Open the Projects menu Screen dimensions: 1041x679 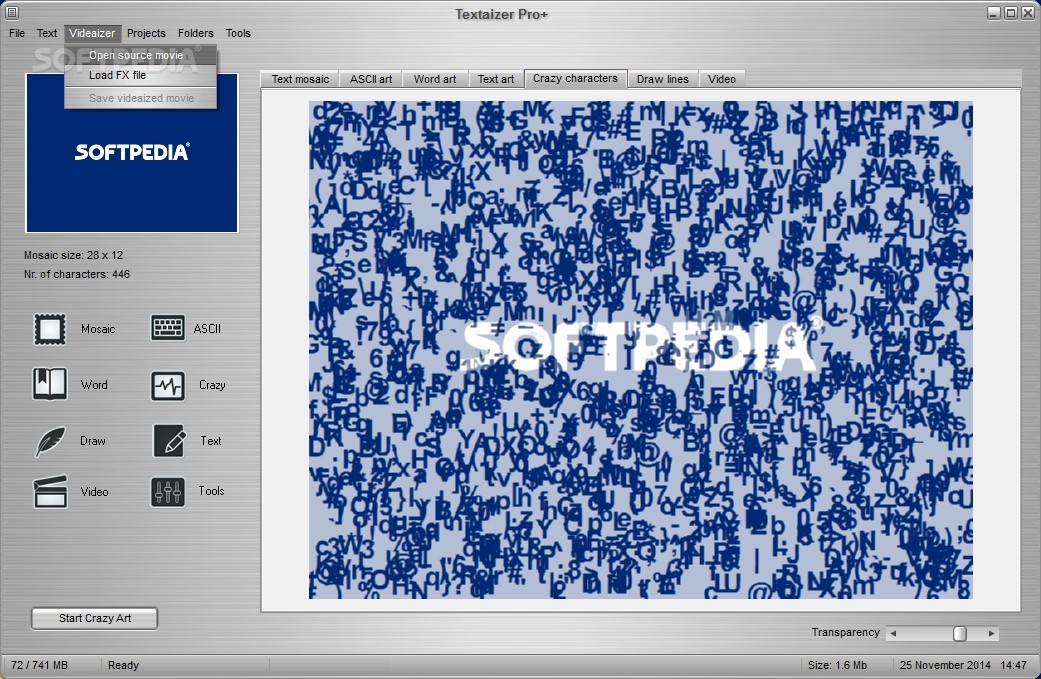pos(146,33)
